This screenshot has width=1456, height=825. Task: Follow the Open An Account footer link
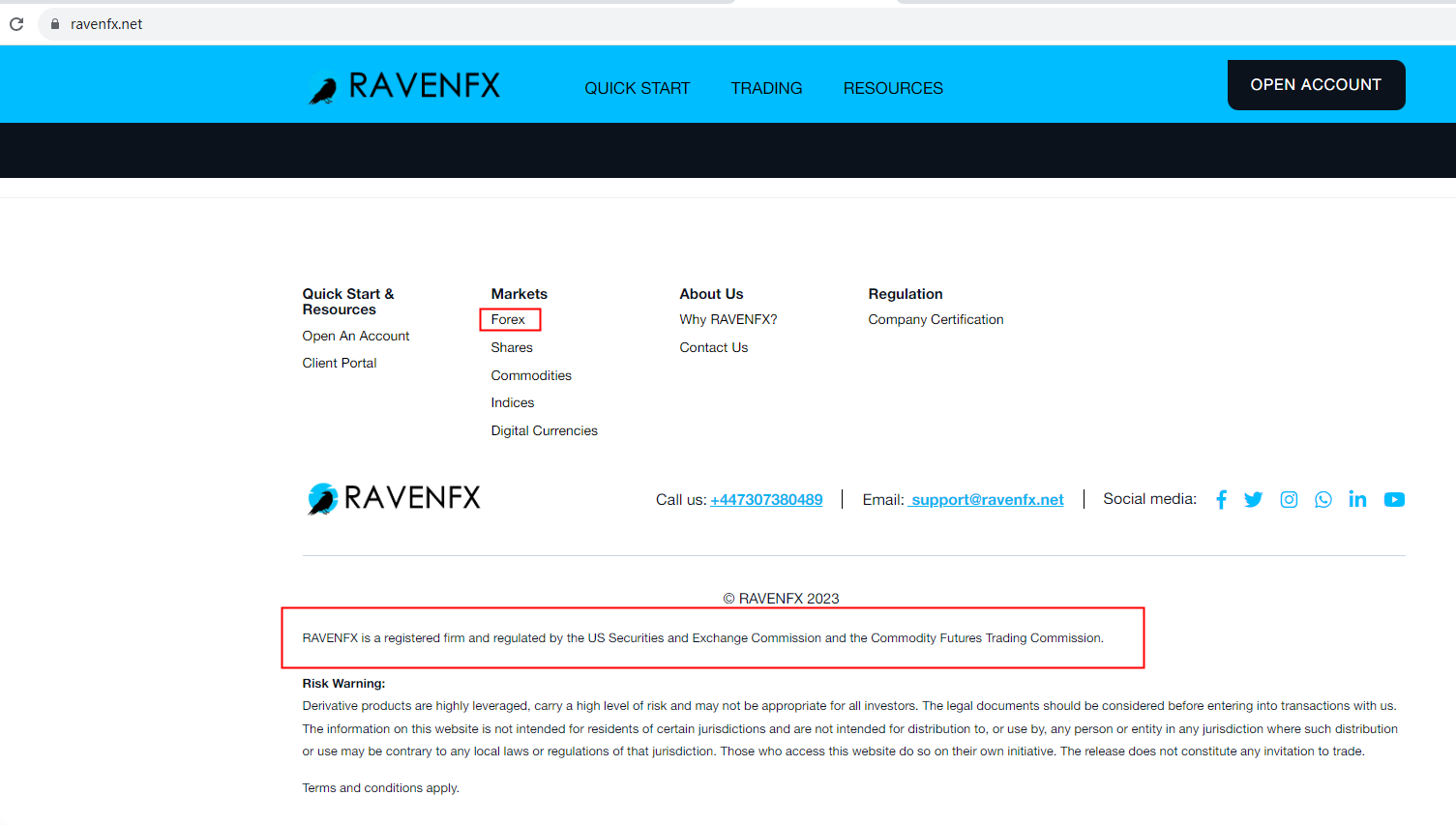[356, 336]
